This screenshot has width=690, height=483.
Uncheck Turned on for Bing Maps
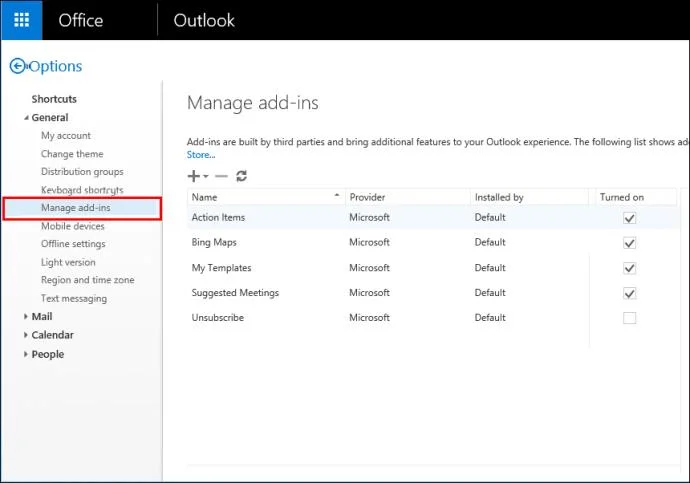(x=629, y=243)
